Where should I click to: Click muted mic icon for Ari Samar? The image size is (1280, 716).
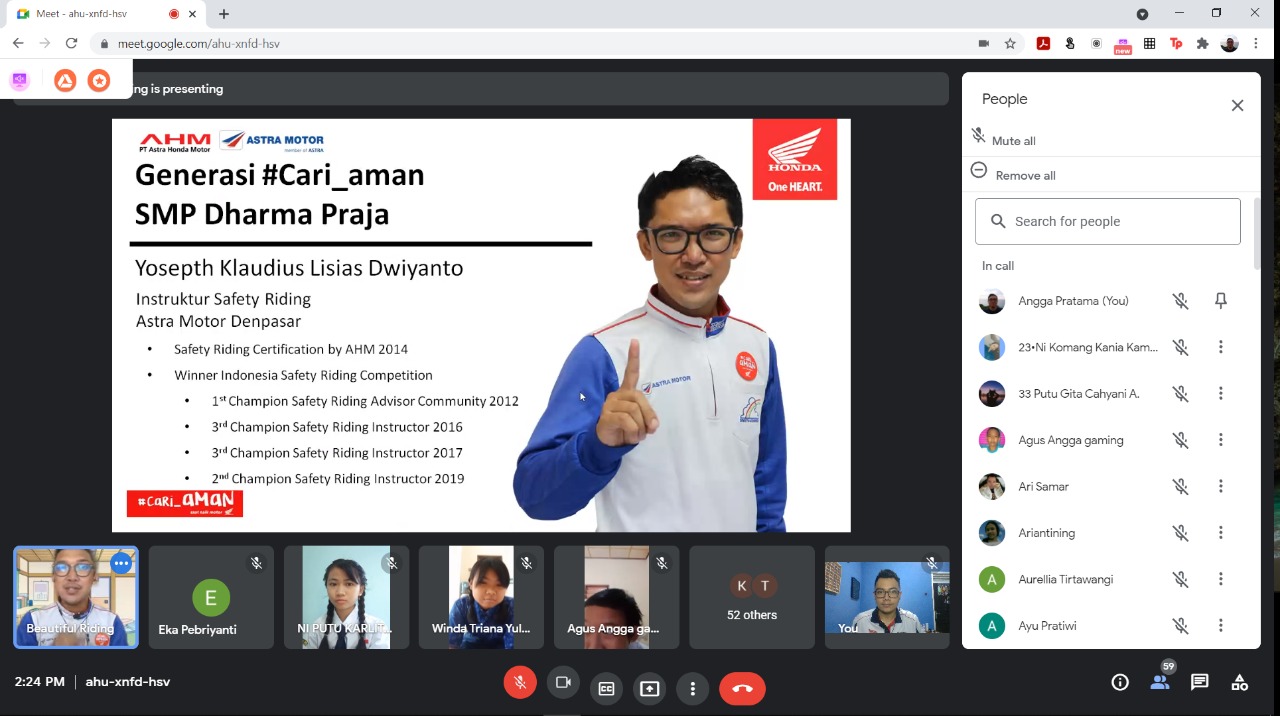1181,487
